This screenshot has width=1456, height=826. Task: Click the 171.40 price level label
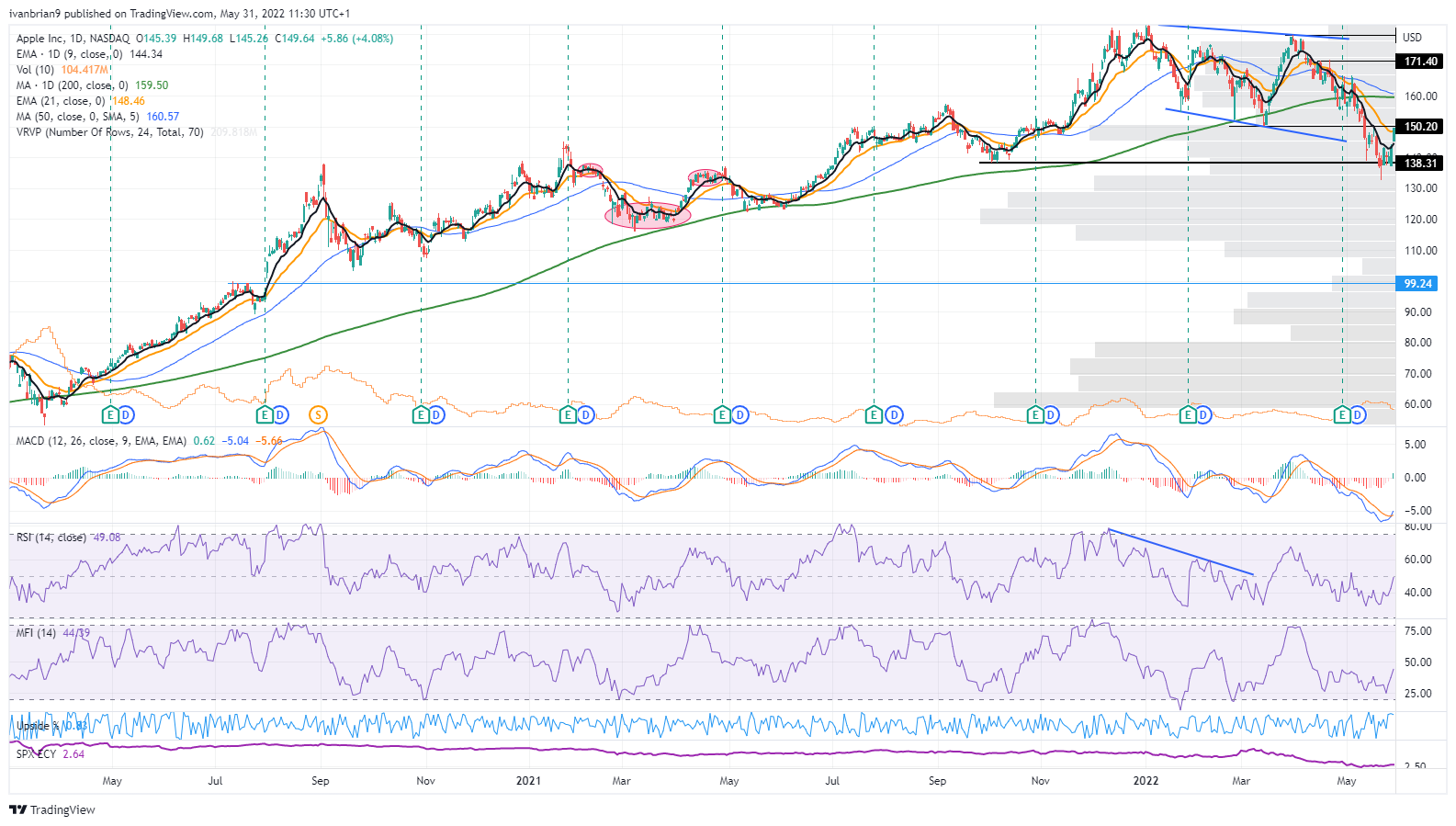[1420, 62]
